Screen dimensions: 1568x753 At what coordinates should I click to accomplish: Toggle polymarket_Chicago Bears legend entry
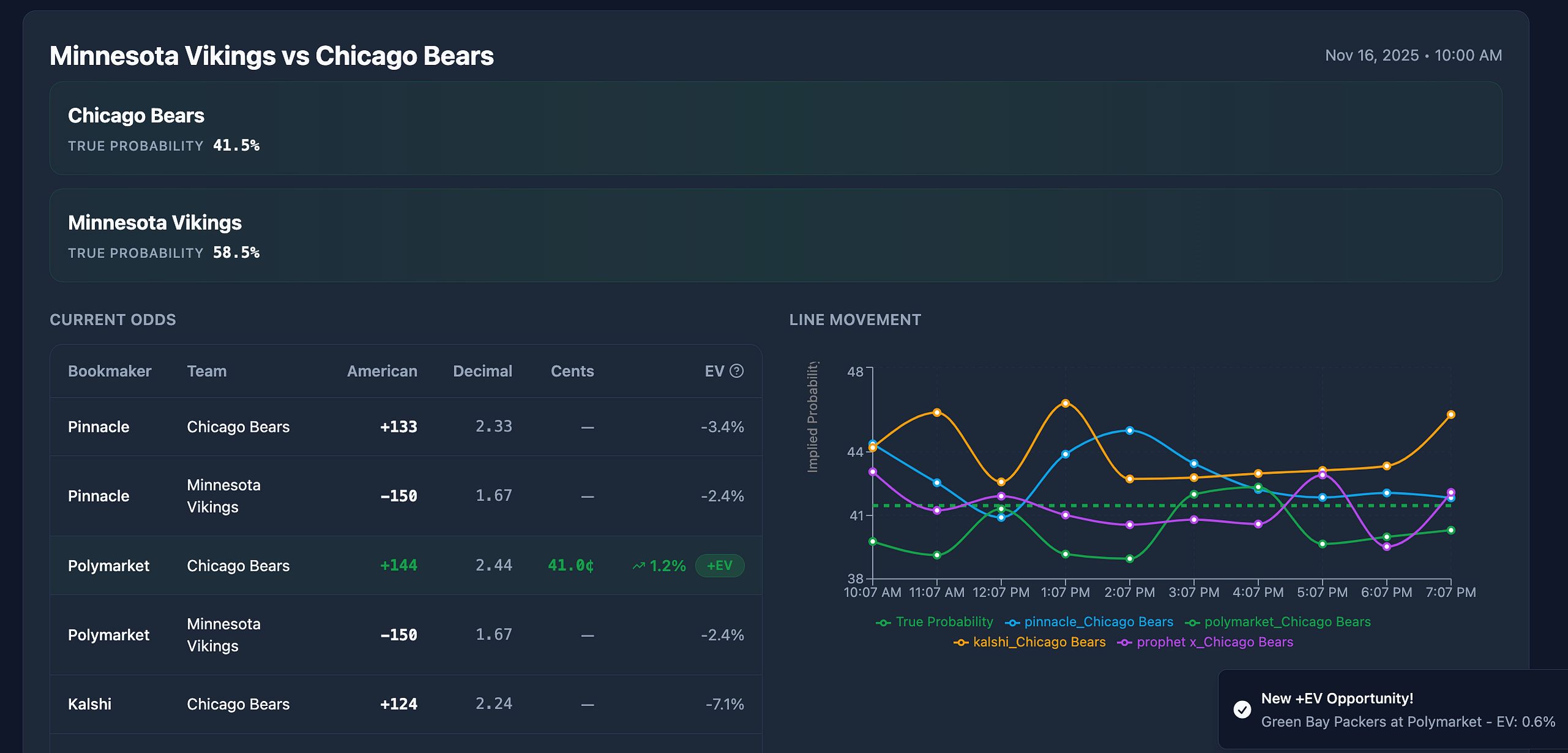pyautogui.click(x=1278, y=622)
